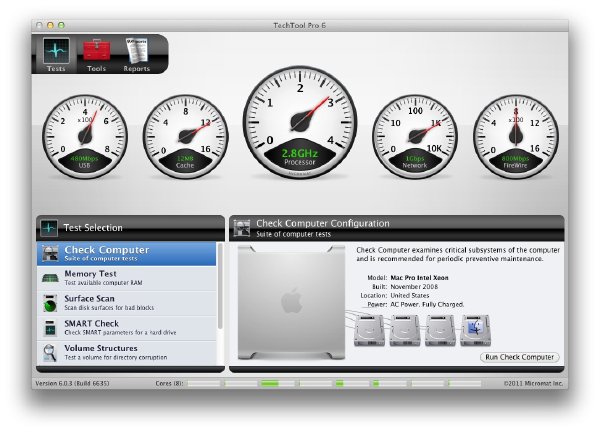
Task: Click the Network gauge
Action: (415, 137)
